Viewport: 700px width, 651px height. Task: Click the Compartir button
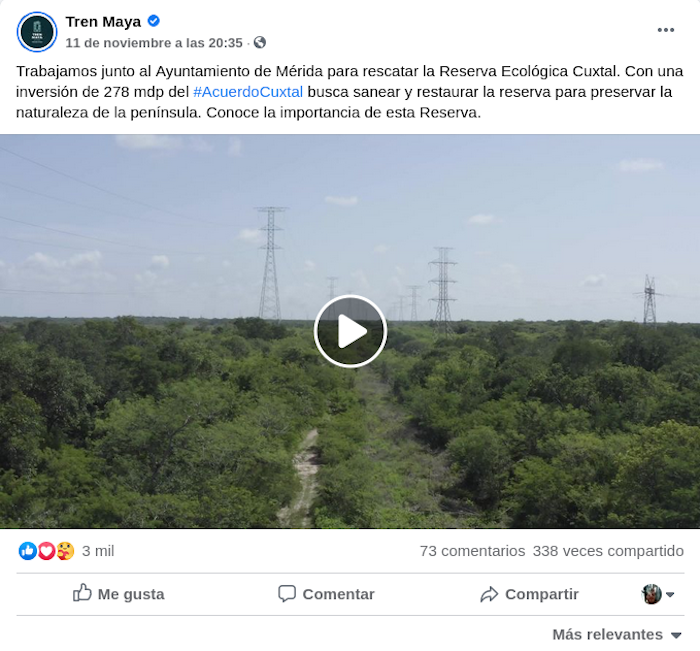click(529, 594)
